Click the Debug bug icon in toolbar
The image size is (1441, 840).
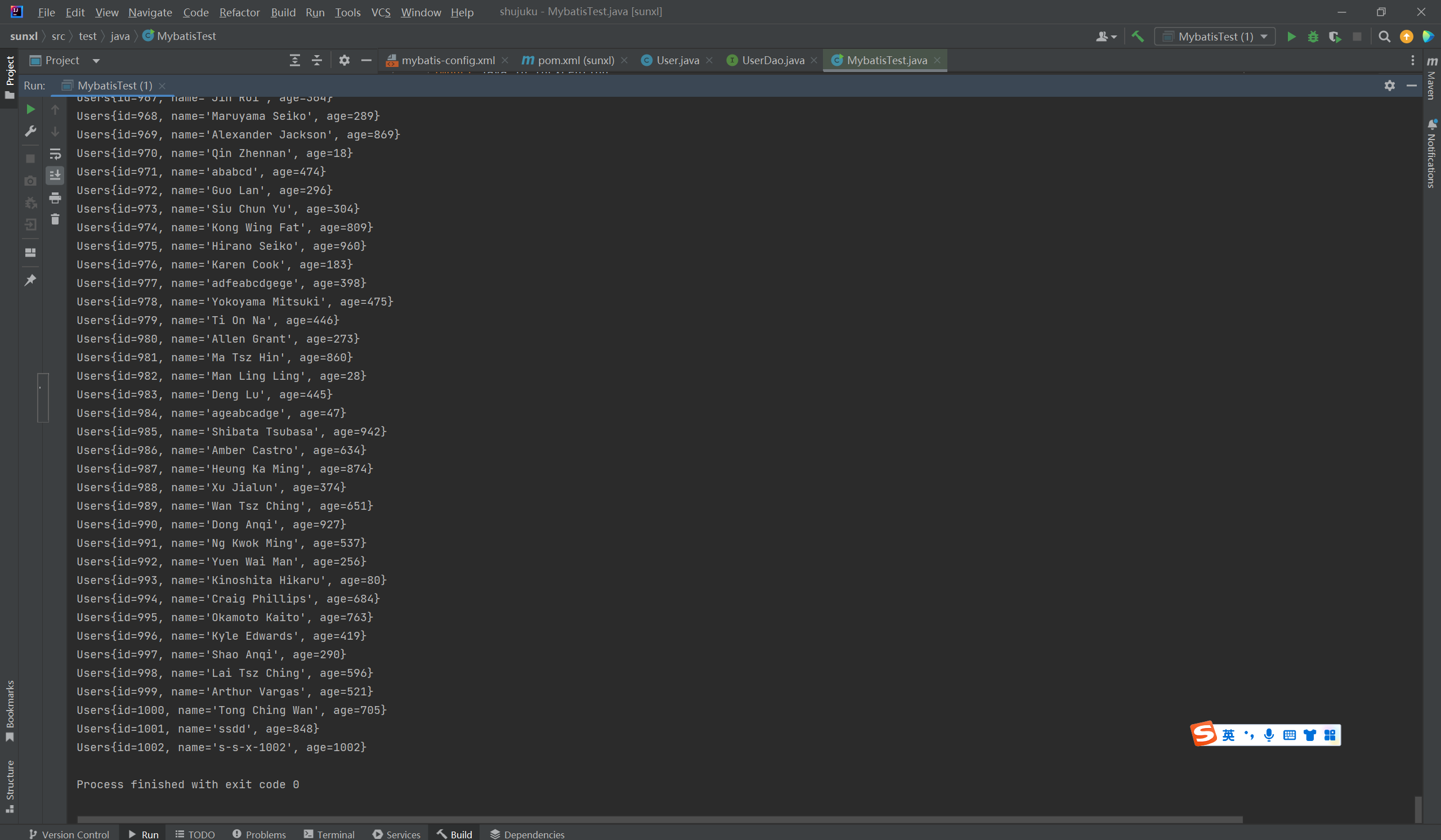[x=1313, y=37]
